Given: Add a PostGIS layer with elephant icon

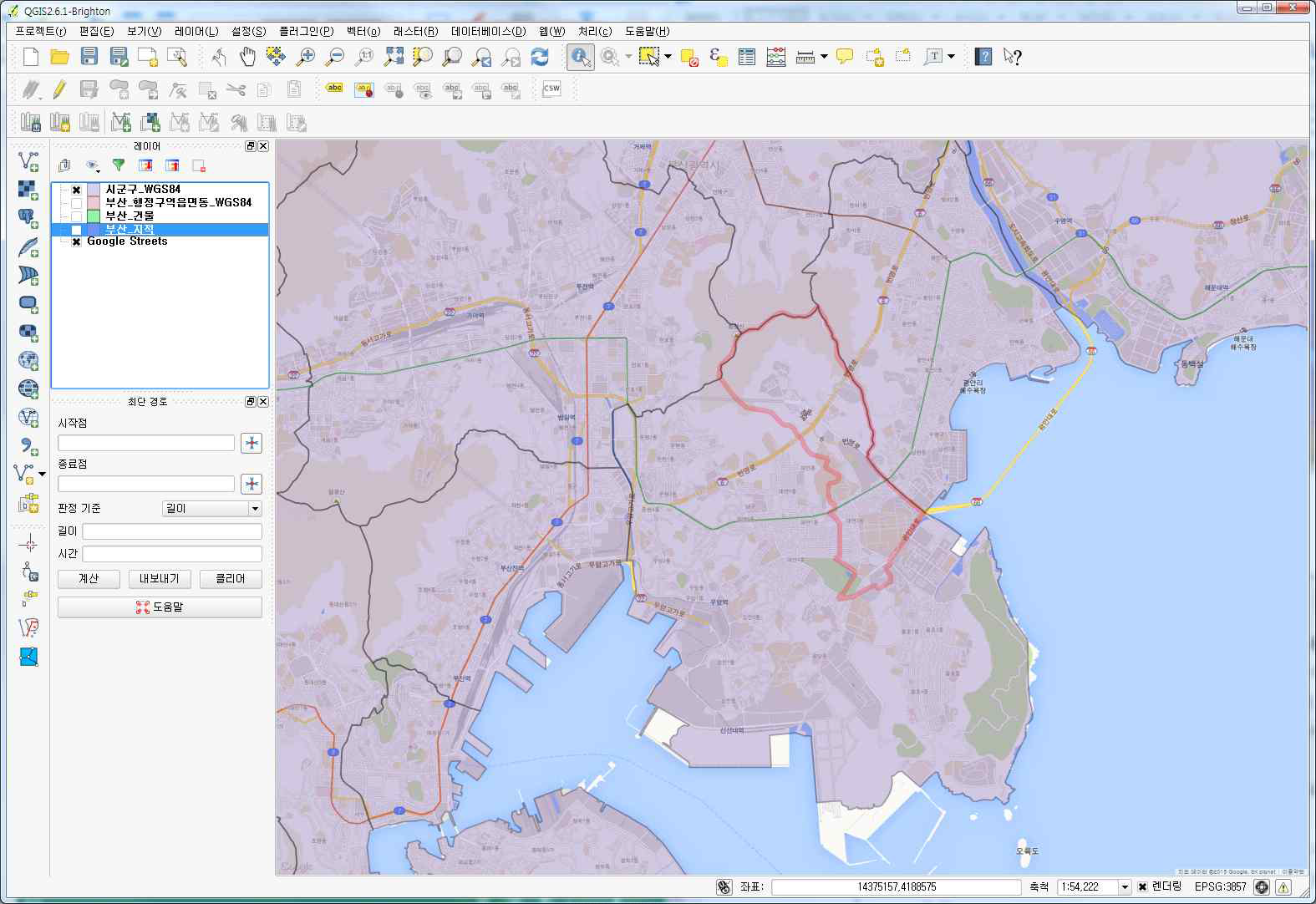Looking at the screenshot, I should click(x=28, y=218).
